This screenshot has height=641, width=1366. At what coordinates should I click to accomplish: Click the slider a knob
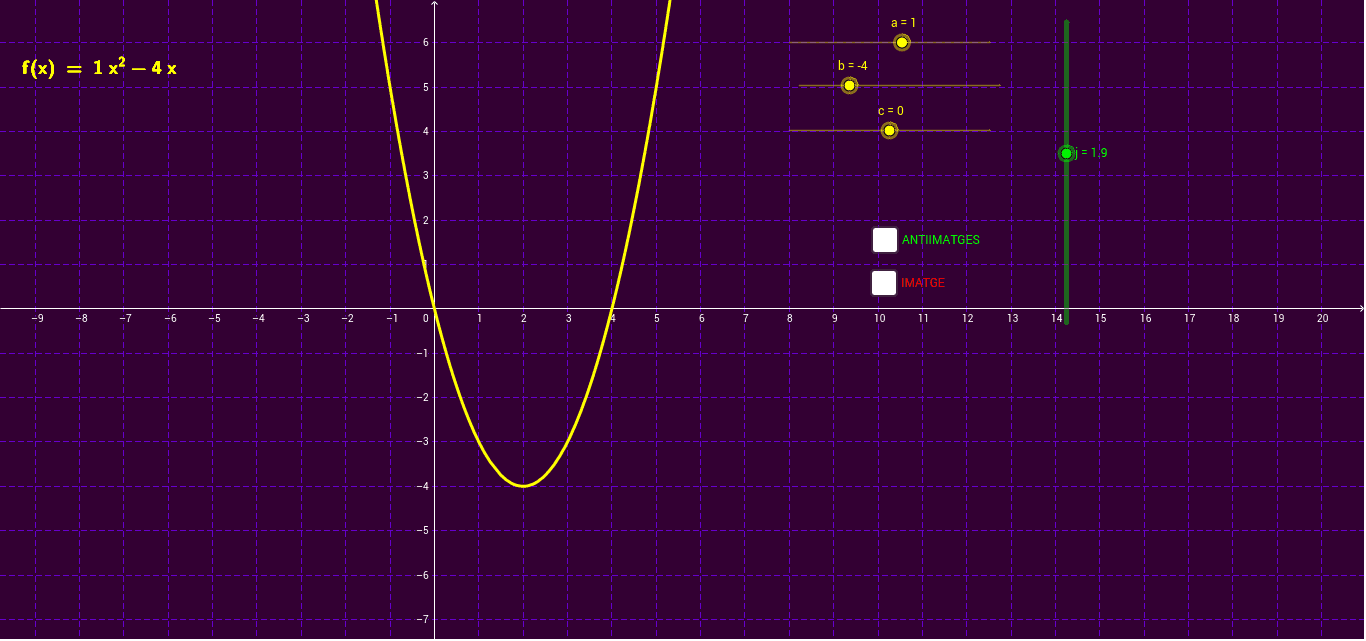point(902,42)
